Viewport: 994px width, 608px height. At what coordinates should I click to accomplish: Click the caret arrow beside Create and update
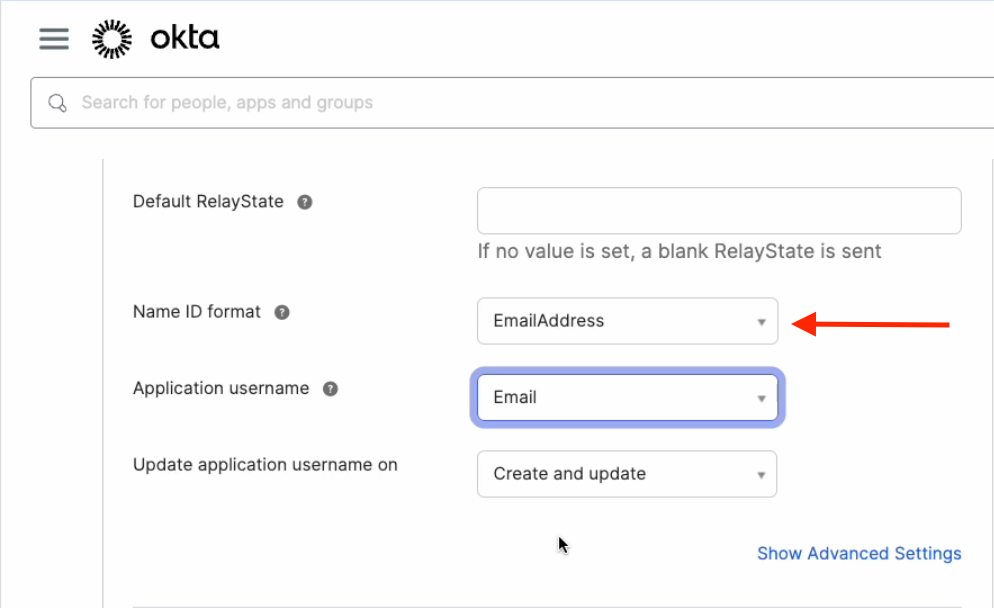761,475
